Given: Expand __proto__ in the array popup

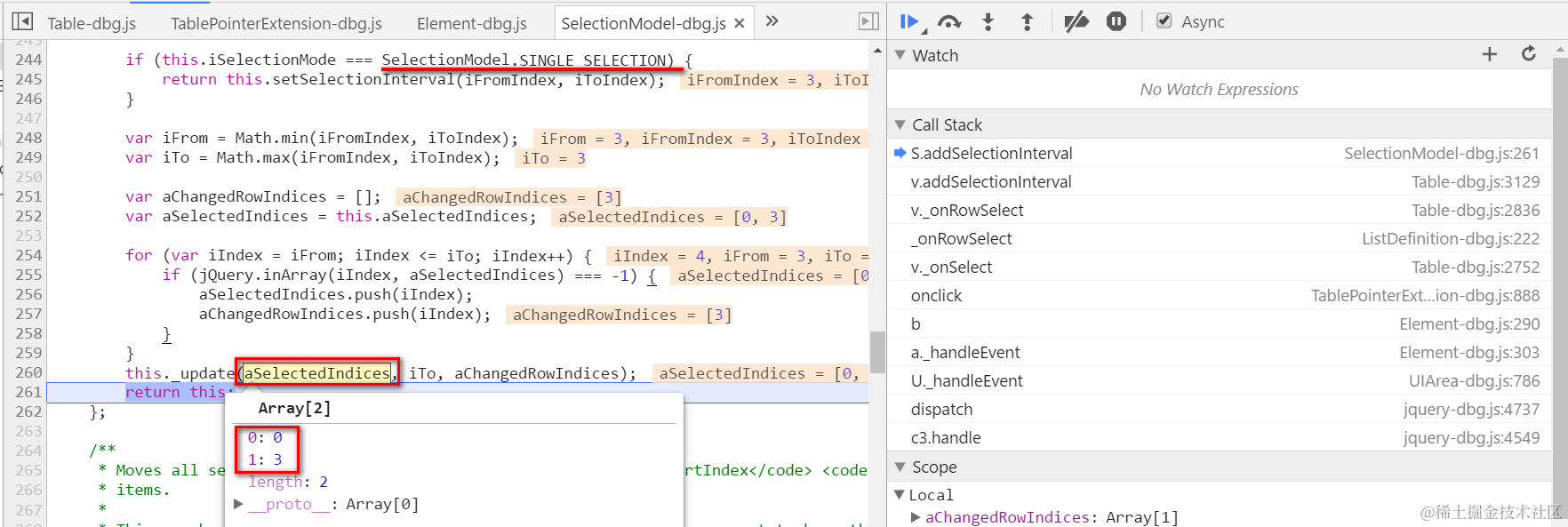Looking at the screenshot, I should coord(238,504).
